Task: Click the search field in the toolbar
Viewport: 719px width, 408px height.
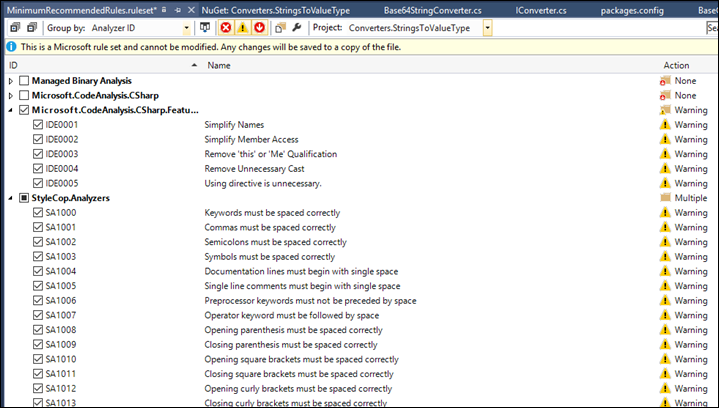Action: pos(712,28)
